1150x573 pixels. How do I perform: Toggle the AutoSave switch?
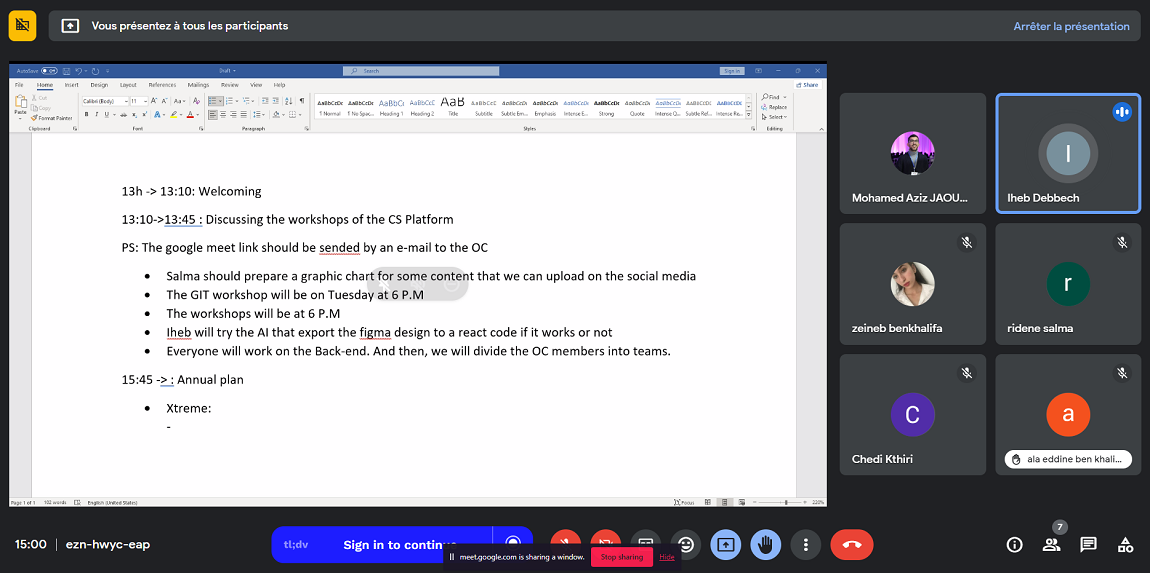pos(49,71)
